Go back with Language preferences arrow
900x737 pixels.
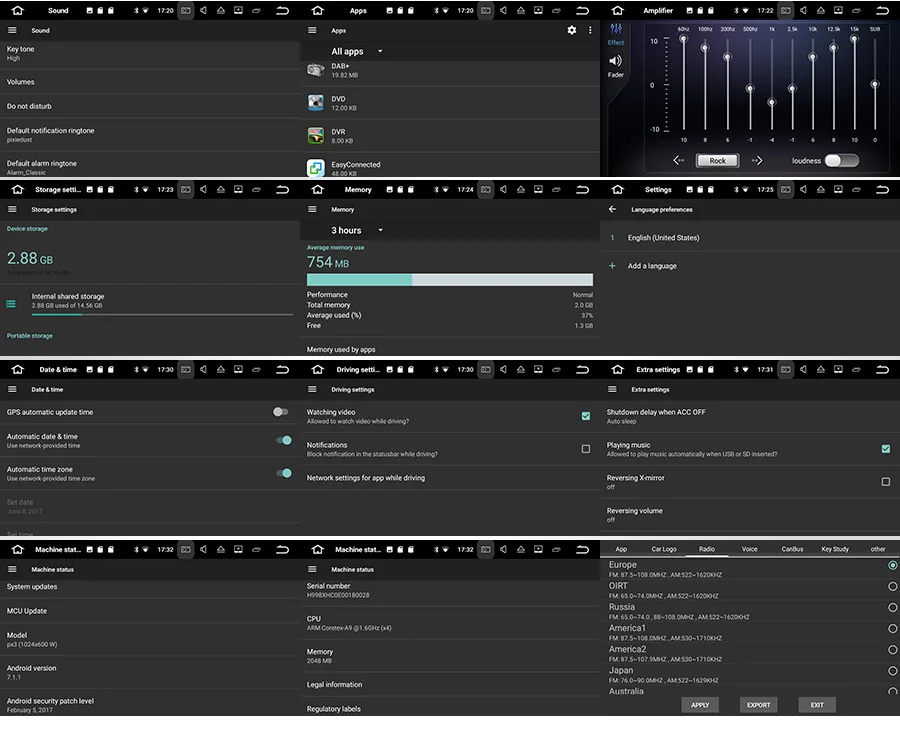[612, 210]
